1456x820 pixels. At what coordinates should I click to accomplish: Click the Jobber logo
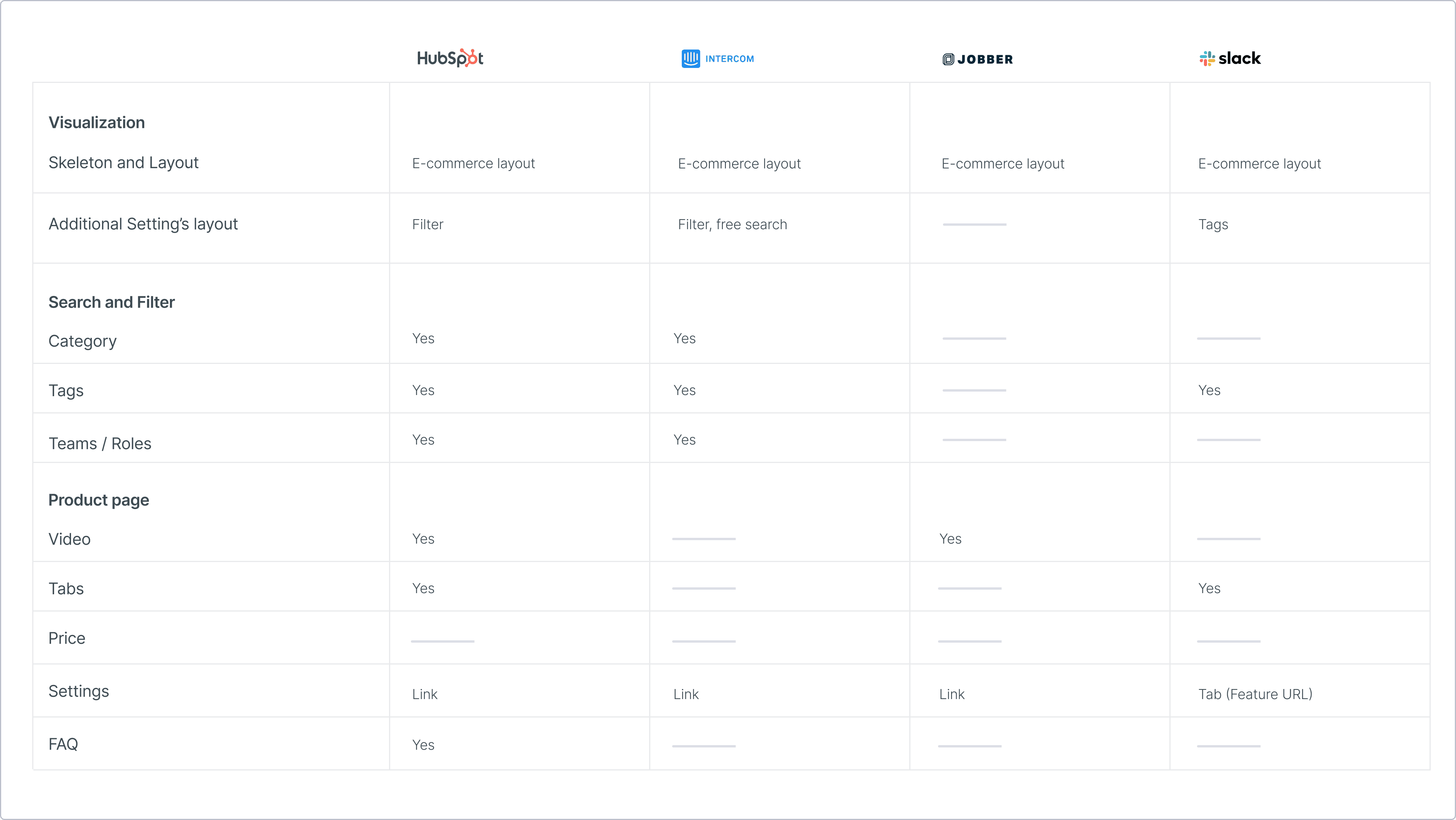tap(977, 60)
